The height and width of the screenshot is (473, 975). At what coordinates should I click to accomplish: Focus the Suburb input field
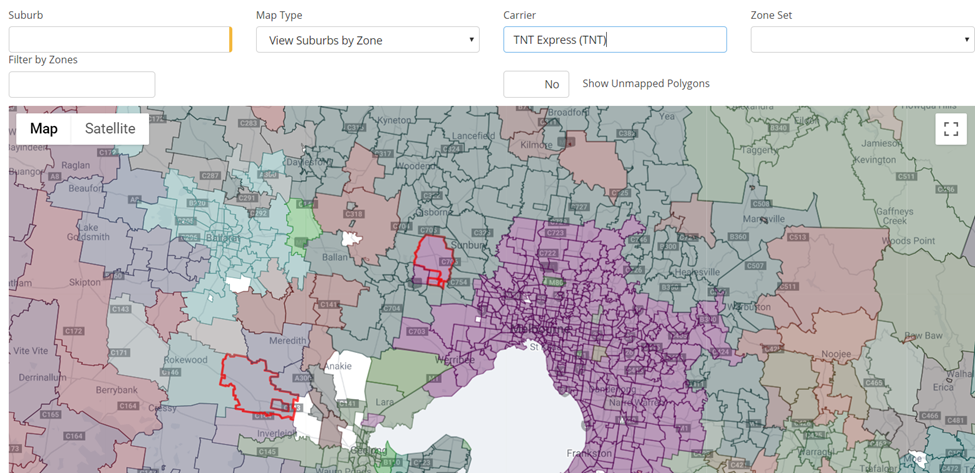coord(120,39)
